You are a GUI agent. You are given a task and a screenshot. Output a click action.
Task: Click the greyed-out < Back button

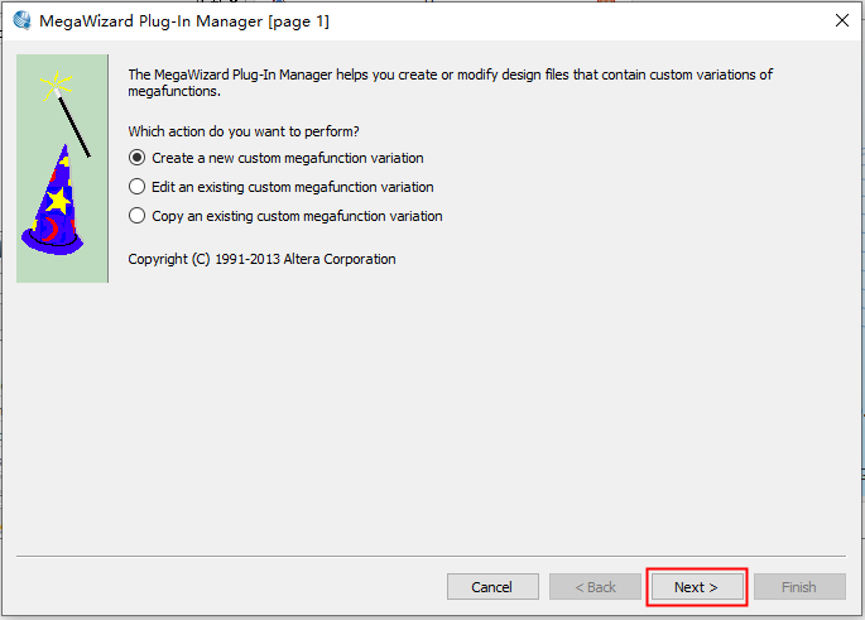coord(594,587)
